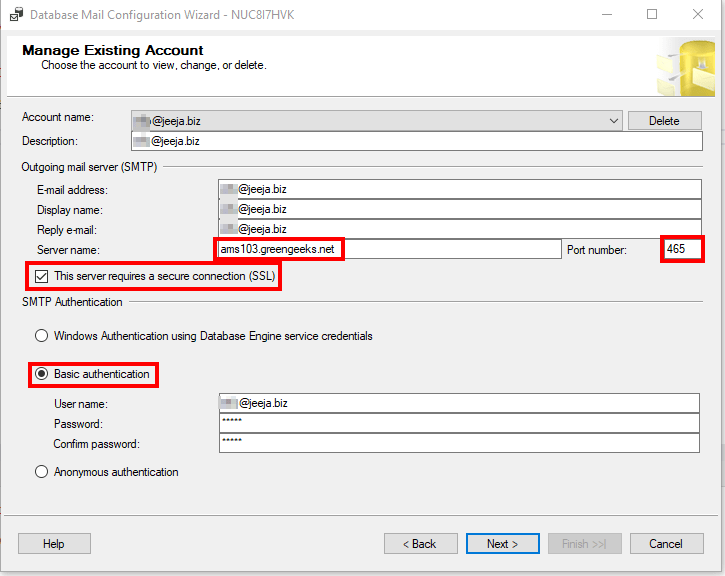This screenshot has width=725, height=576.
Task: Click the Display name input field
Action: (x=460, y=209)
